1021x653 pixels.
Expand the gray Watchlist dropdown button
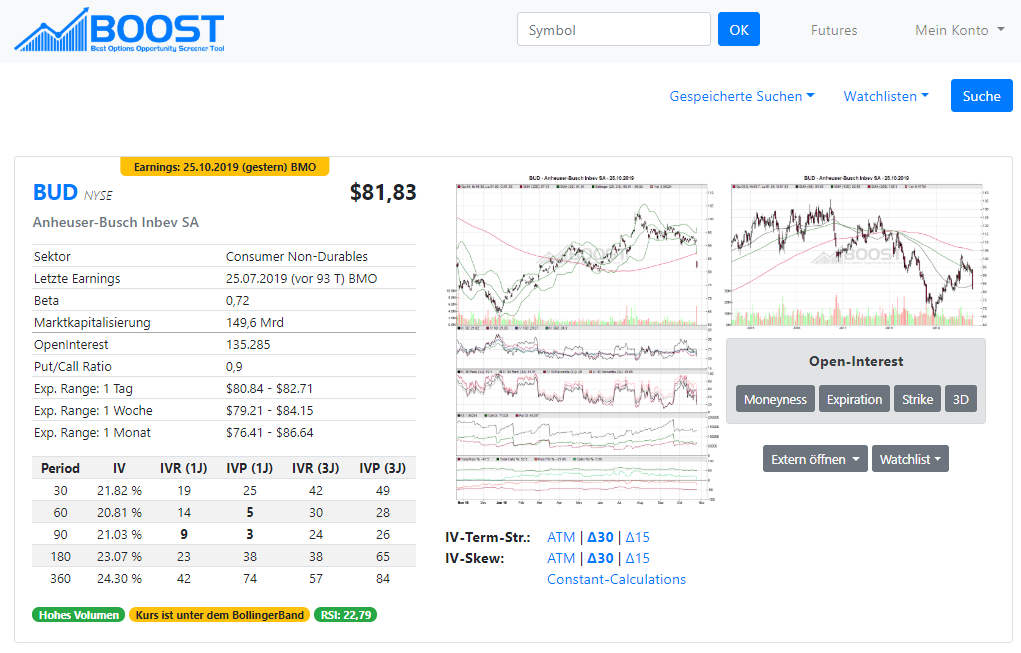coord(910,459)
